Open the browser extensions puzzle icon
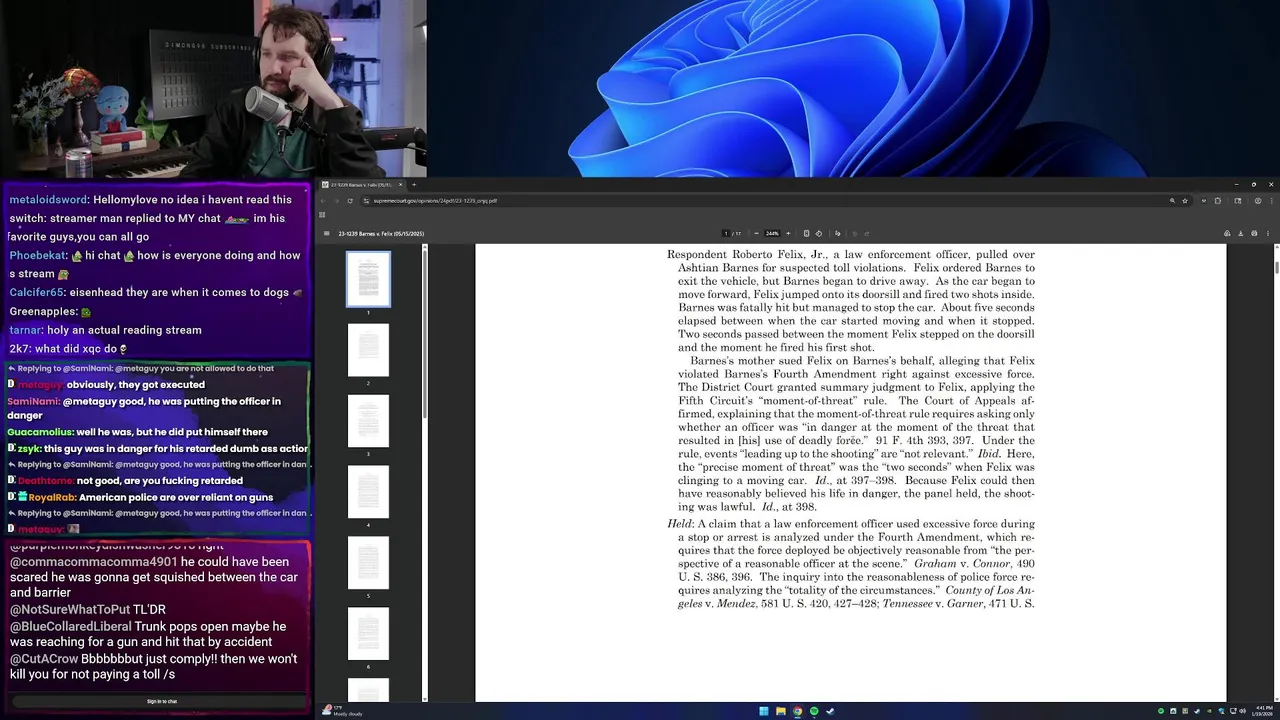 pyautogui.click(x=1217, y=200)
